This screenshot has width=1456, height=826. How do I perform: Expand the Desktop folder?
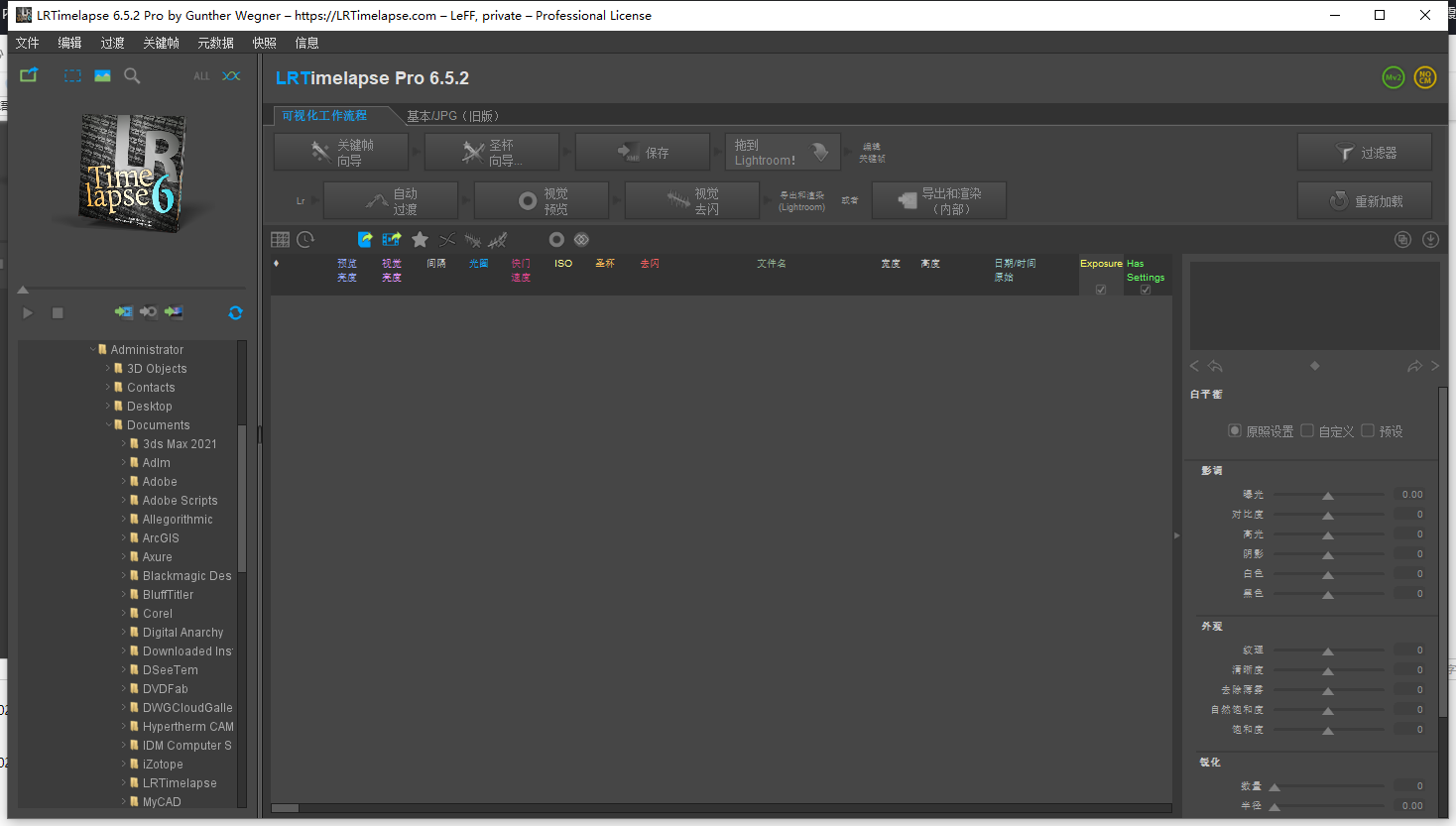pyautogui.click(x=108, y=406)
